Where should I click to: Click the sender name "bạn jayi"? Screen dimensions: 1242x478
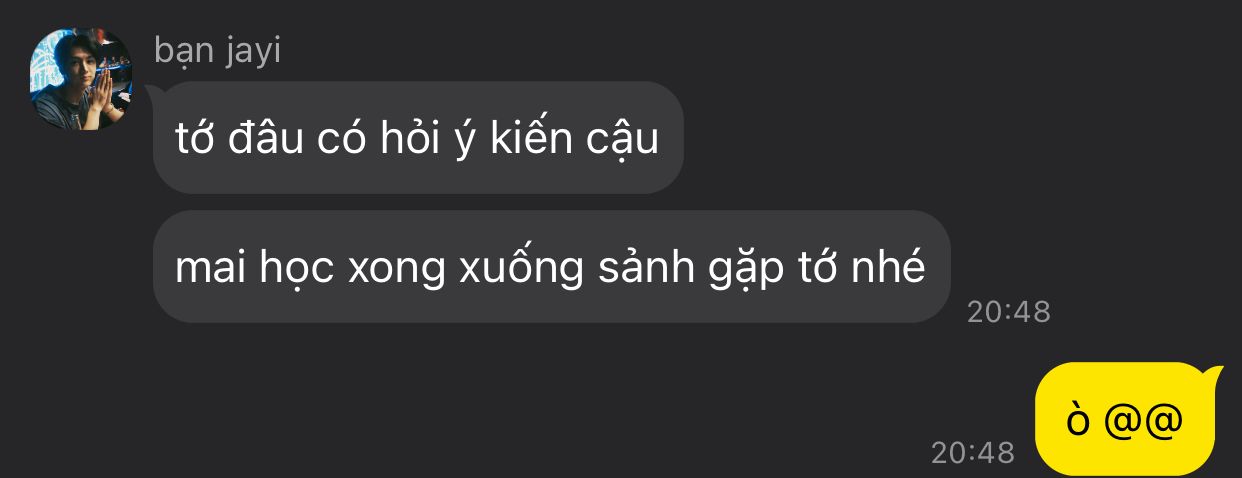[218, 51]
